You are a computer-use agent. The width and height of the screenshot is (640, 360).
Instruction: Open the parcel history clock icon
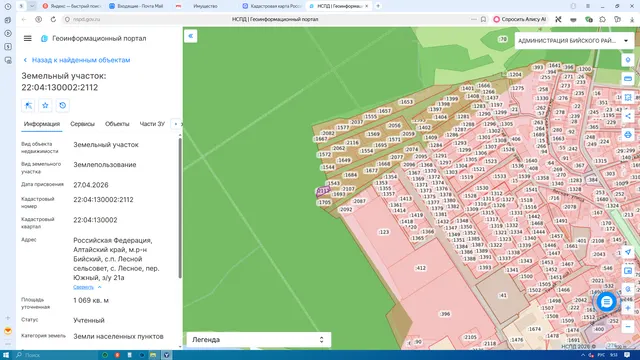(62, 105)
